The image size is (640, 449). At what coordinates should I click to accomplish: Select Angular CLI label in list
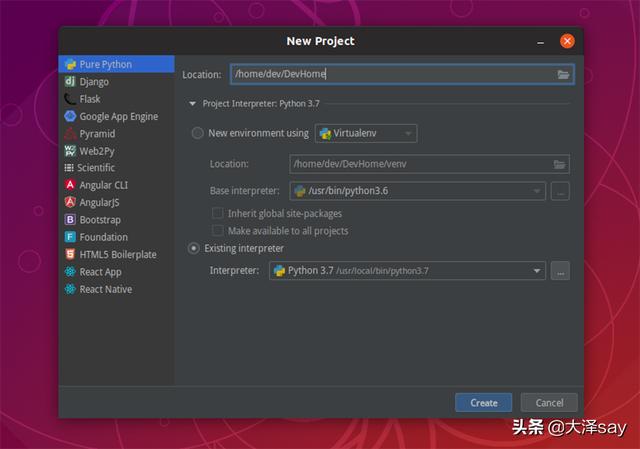pos(104,185)
